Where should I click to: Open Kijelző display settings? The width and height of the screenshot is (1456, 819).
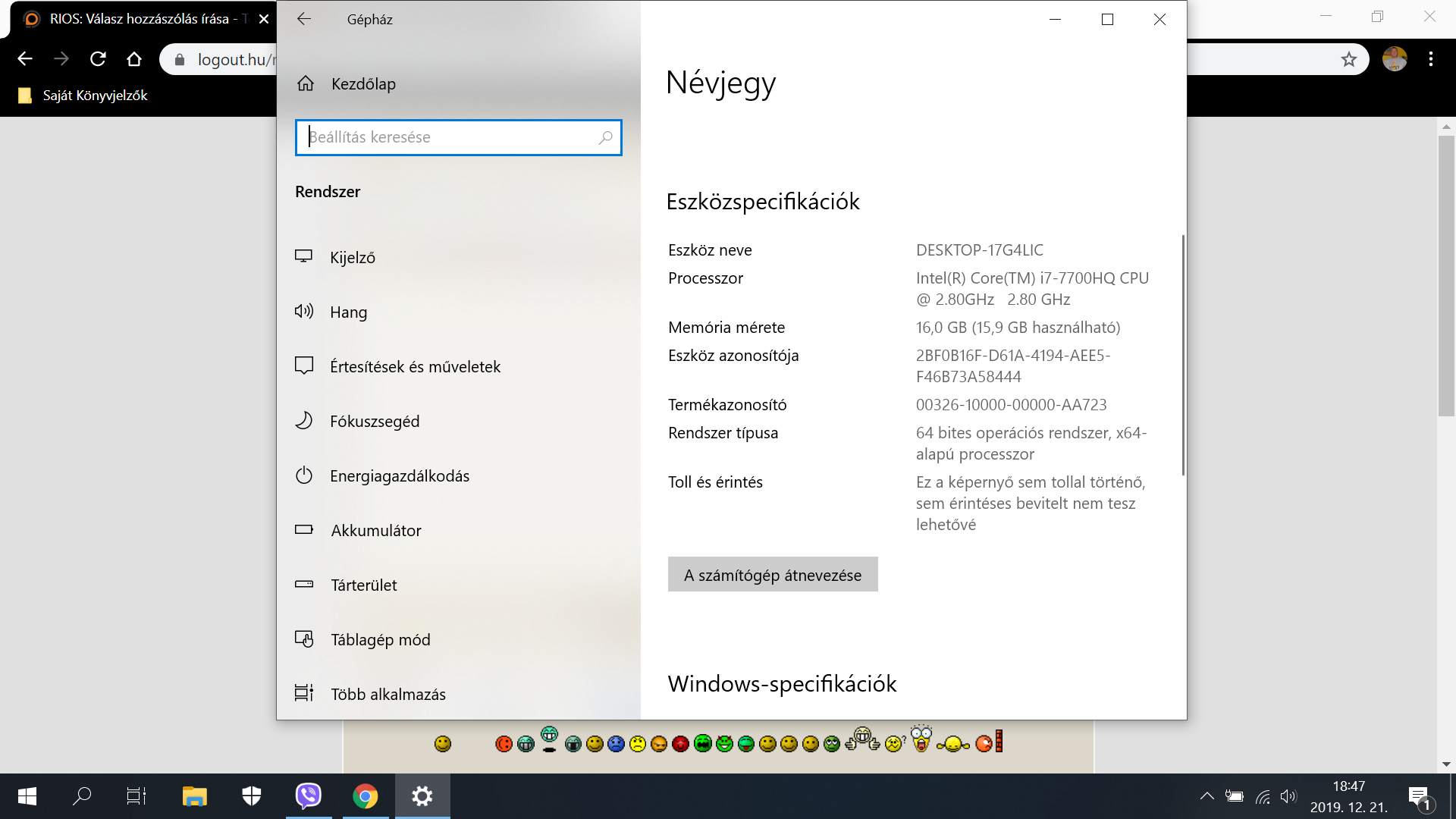(x=352, y=258)
